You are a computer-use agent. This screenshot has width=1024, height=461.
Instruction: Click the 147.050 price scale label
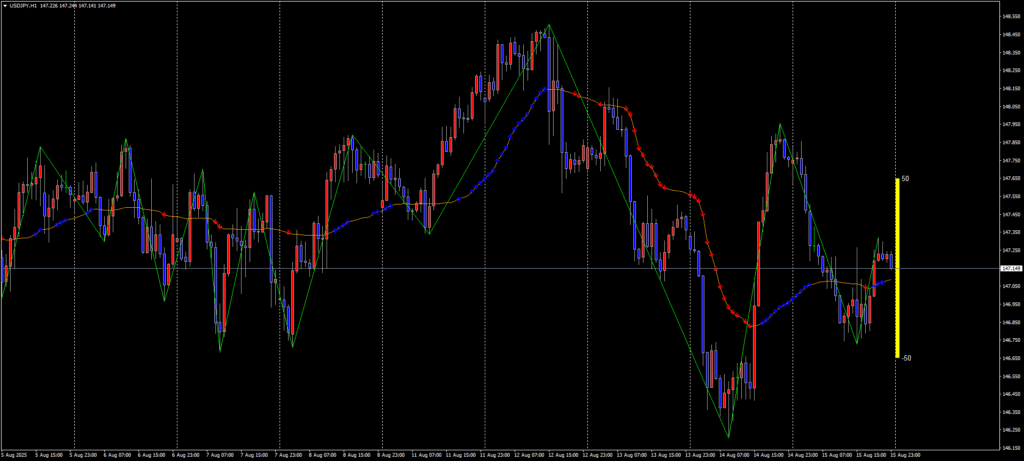click(x=1010, y=286)
